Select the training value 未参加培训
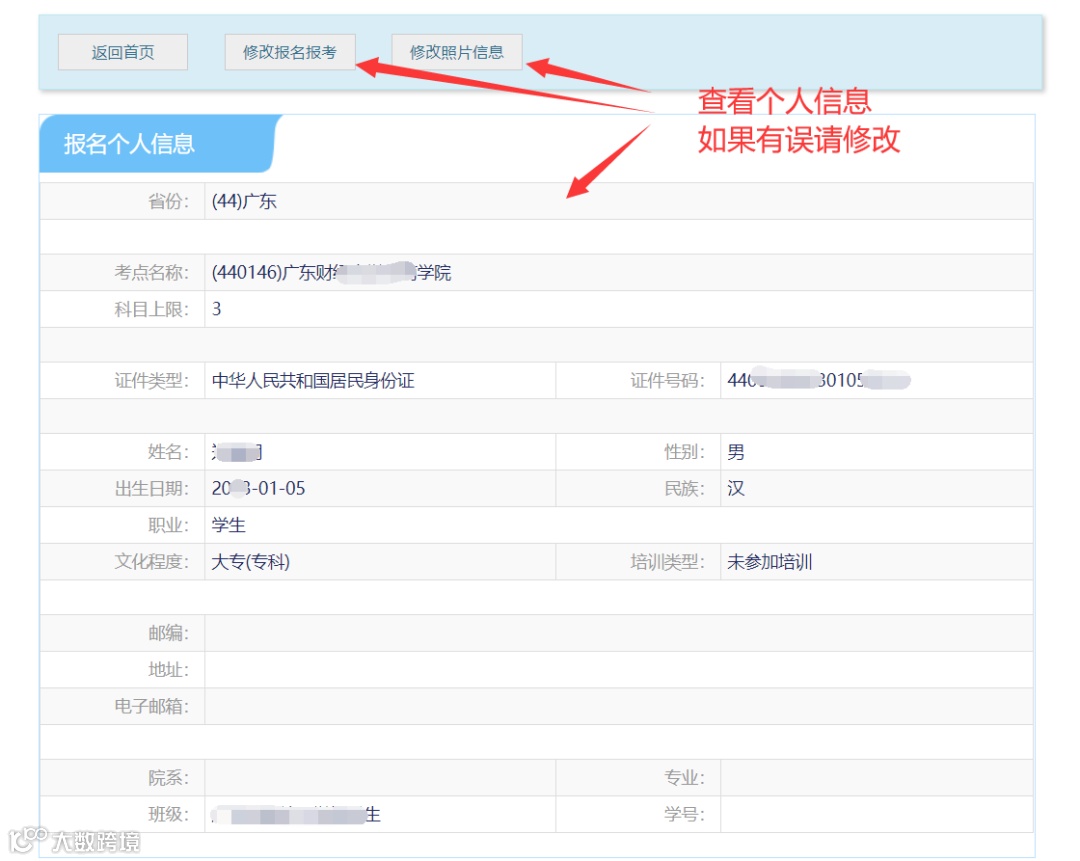 769,562
